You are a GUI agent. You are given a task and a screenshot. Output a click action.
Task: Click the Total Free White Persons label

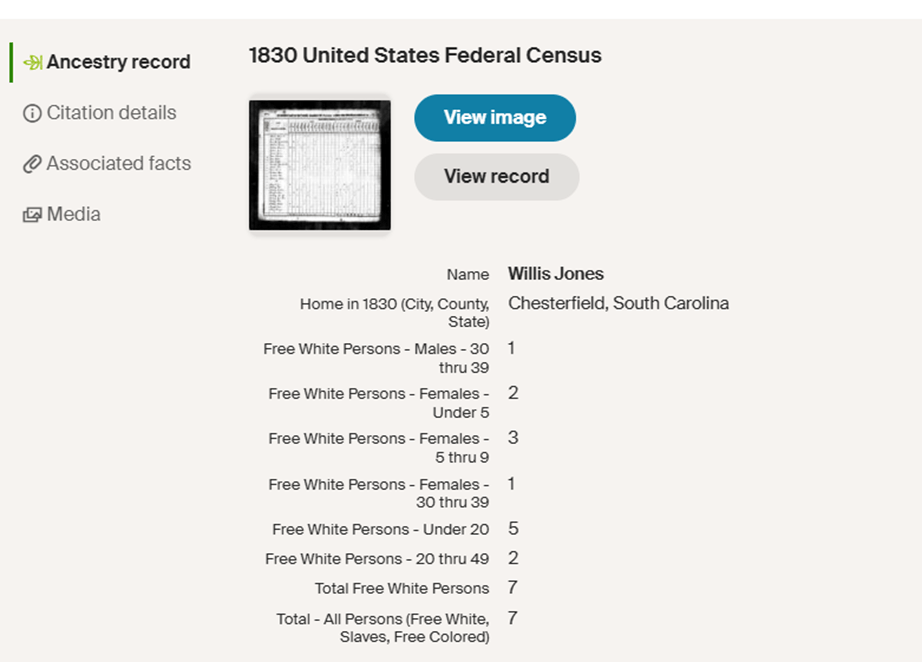pos(402,588)
